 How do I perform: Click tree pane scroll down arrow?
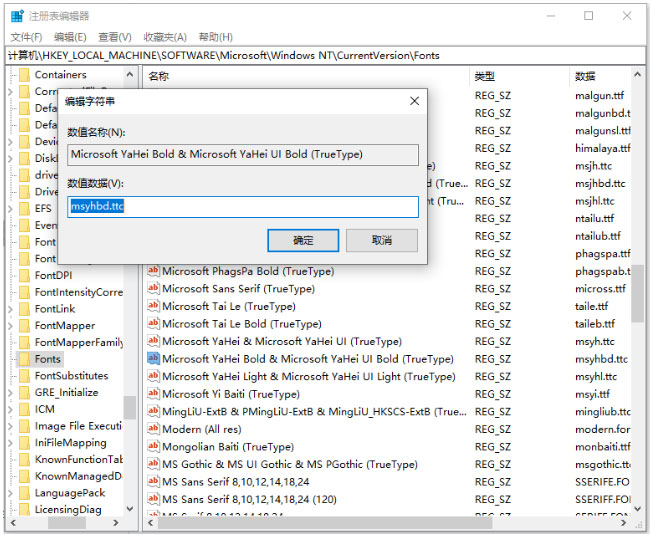point(130,509)
